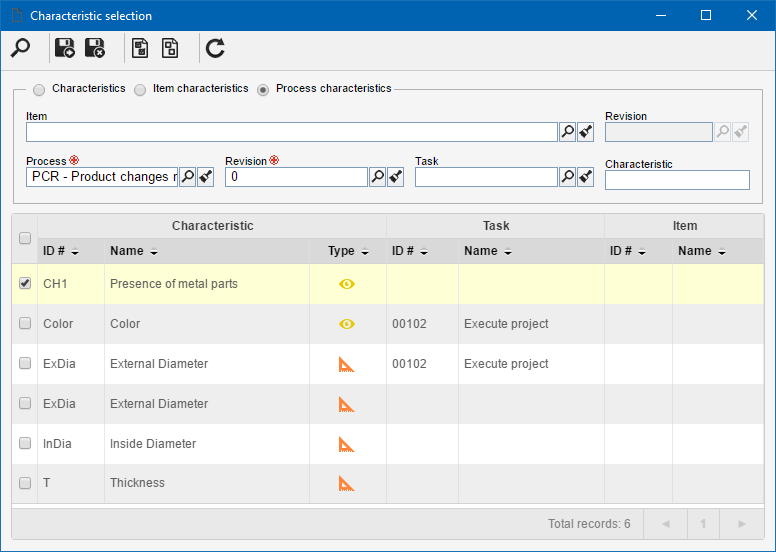The image size is (776, 552).
Task: Select the Characteristics radio button
Action: 39,90
